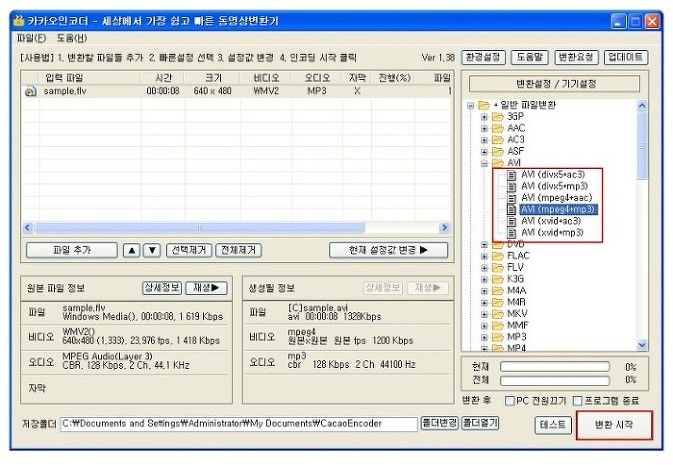
Task: Click the MP3 folder icon
Action: point(497,337)
